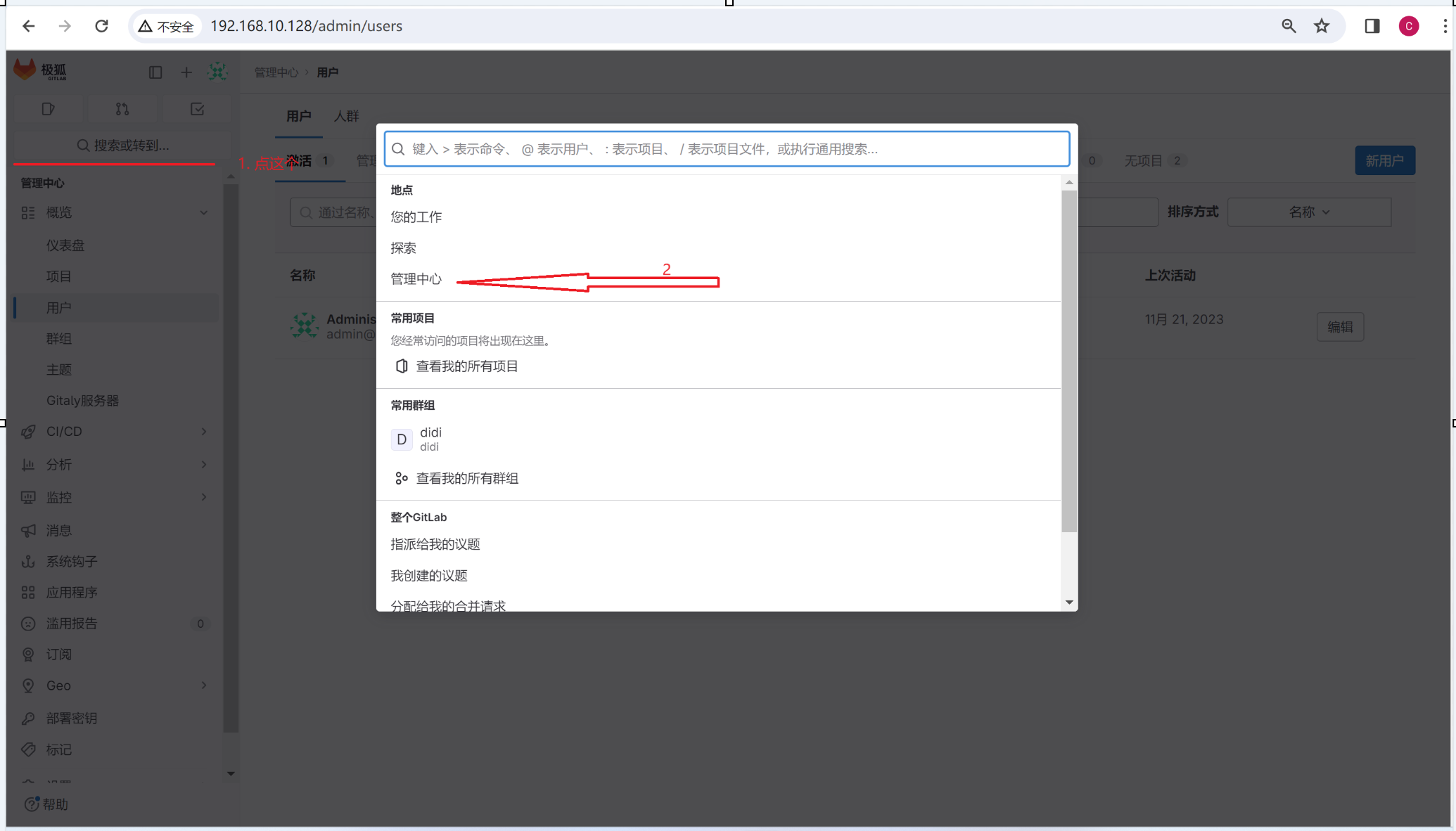The width and height of the screenshot is (1456, 831).
Task: Collapse the sidebar with the panel icon
Action: point(155,72)
